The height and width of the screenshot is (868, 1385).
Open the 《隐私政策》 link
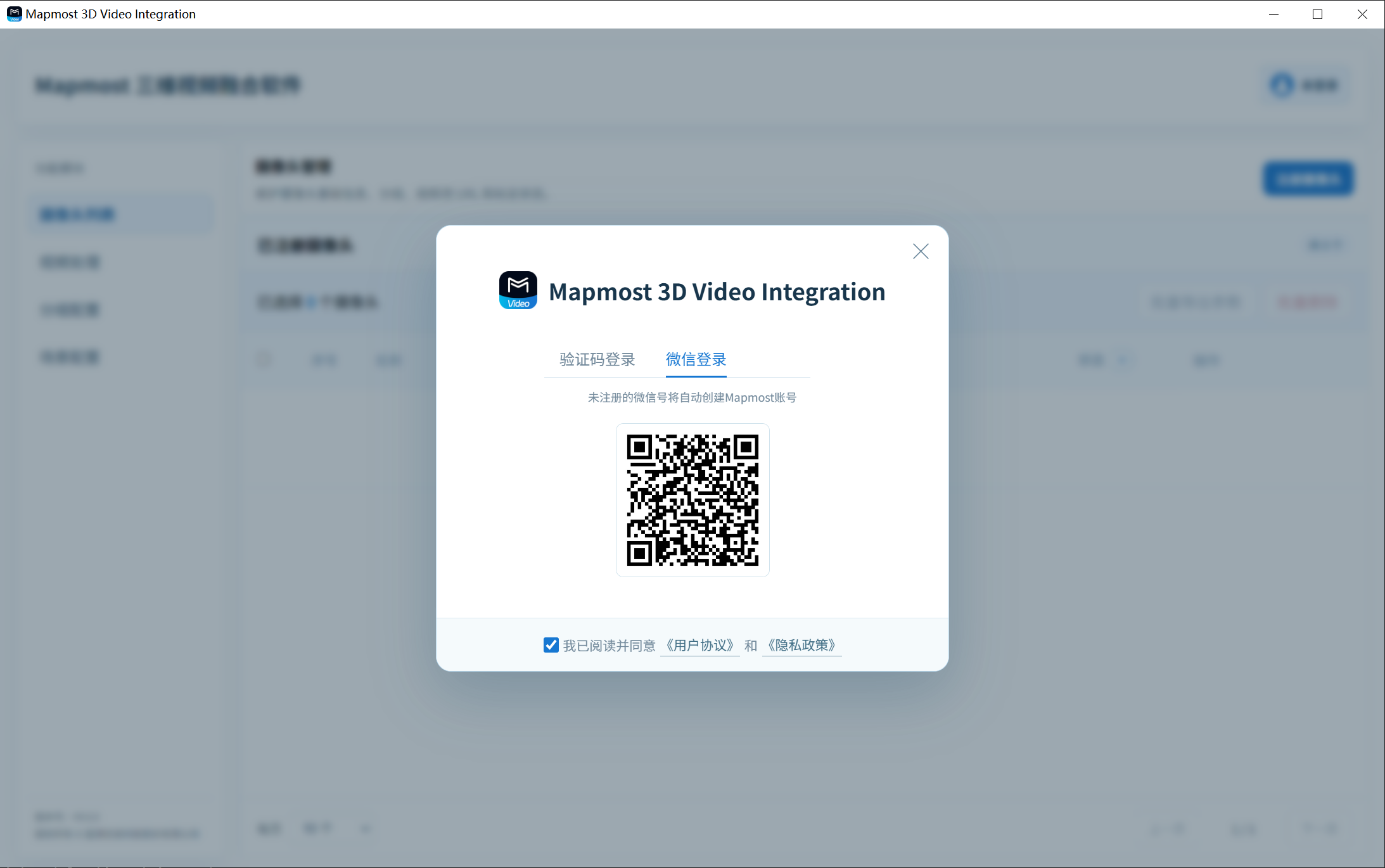[x=801, y=646]
